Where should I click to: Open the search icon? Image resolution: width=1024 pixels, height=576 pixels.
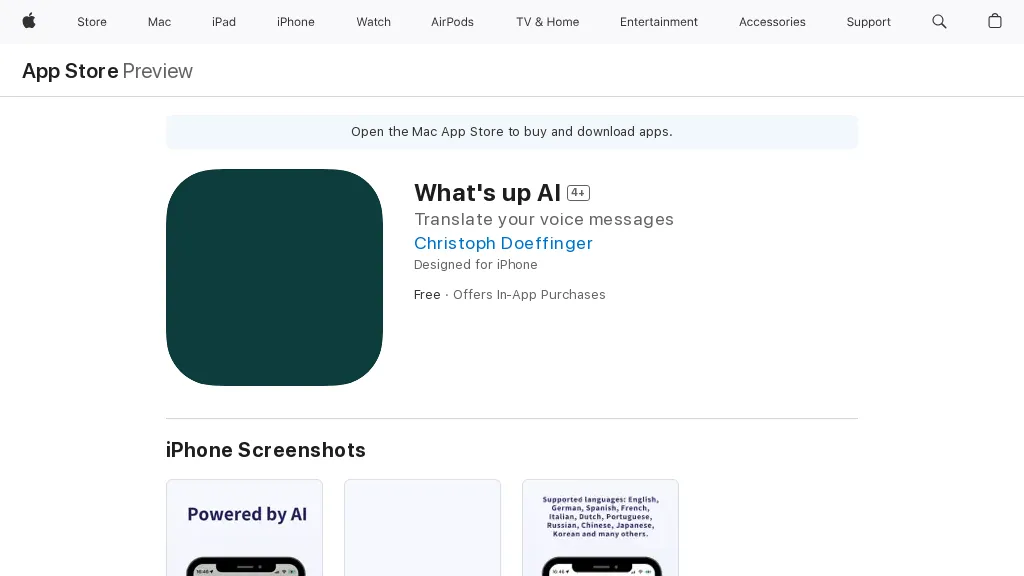939,21
